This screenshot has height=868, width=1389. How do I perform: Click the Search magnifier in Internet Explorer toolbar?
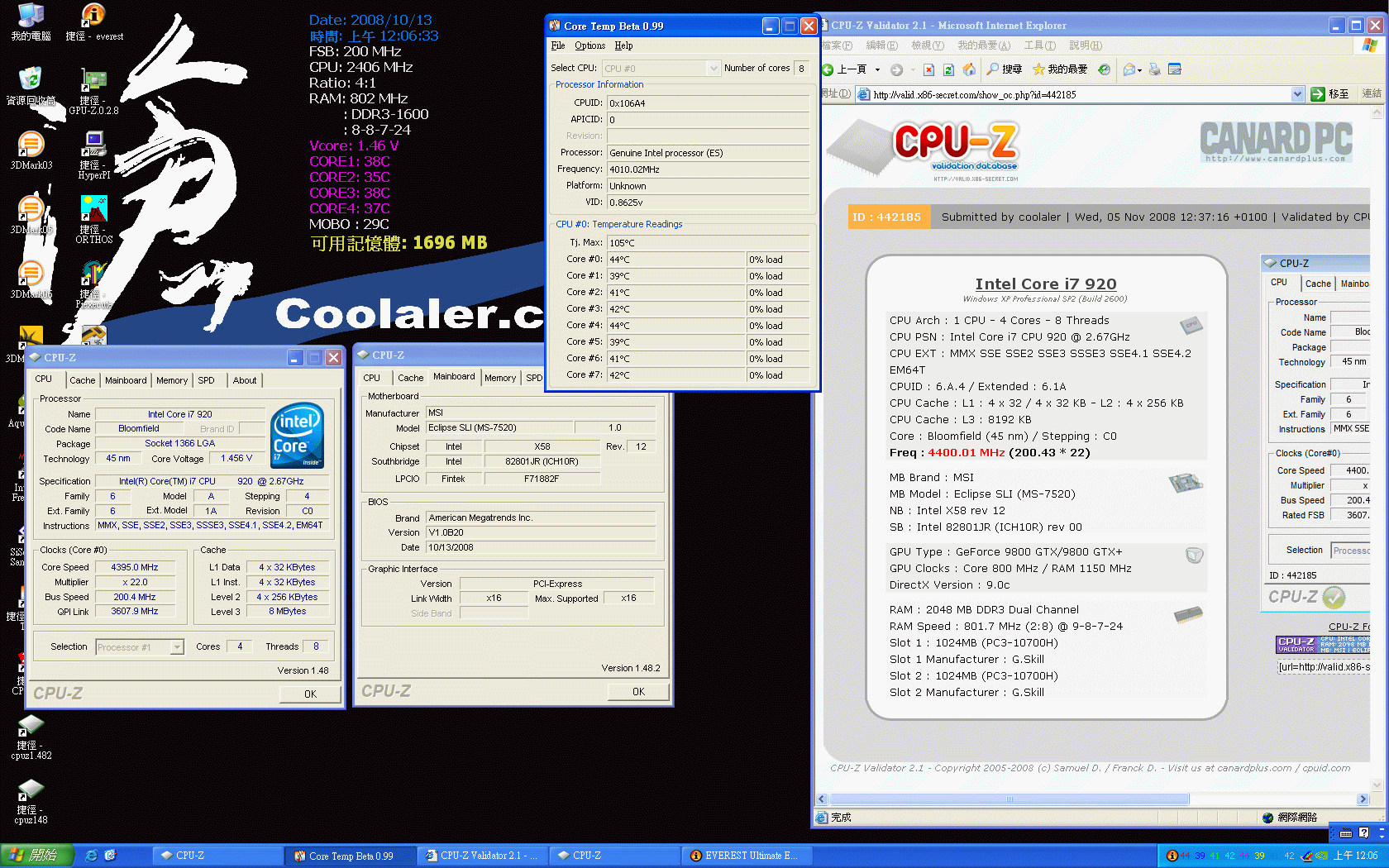(x=993, y=69)
